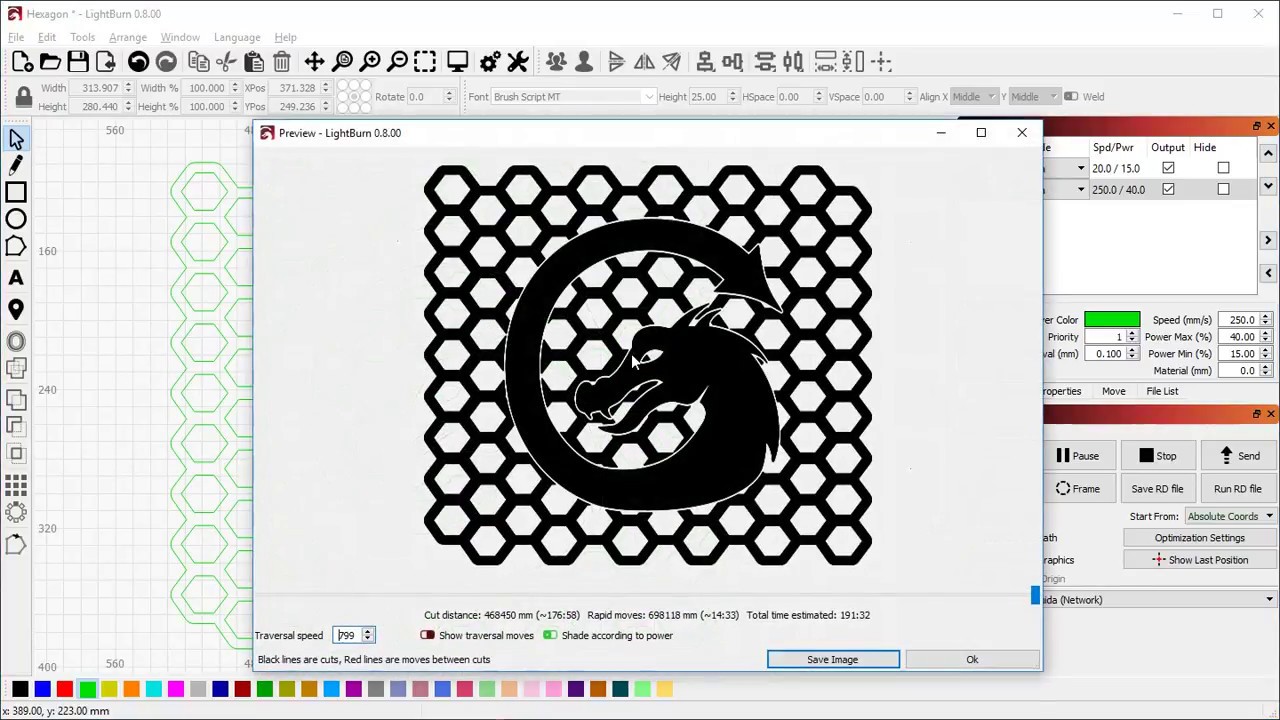Undo the last action
The image size is (1280, 720).
[138, 62]
